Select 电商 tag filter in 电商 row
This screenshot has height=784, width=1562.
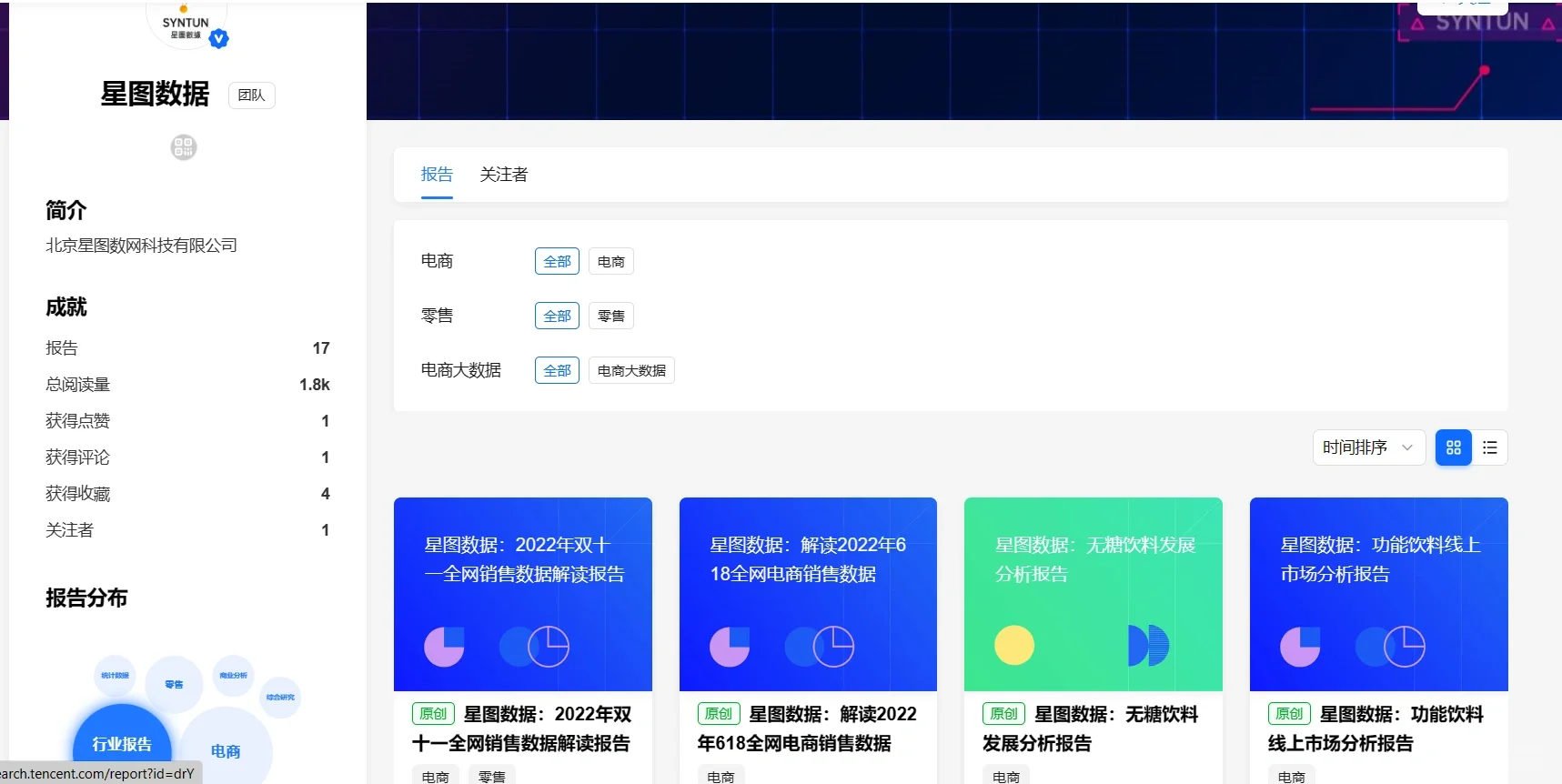point(611,261)
